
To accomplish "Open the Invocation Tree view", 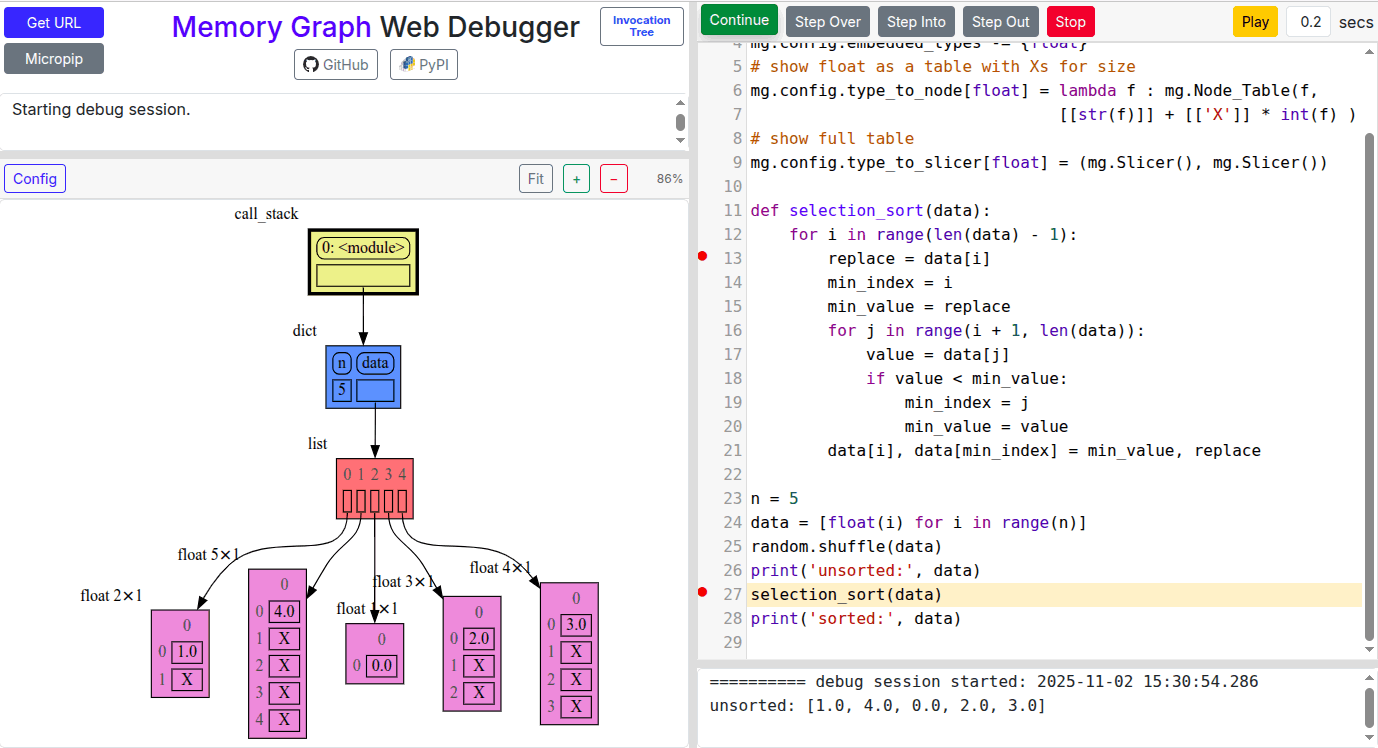I will coord(641,26).
